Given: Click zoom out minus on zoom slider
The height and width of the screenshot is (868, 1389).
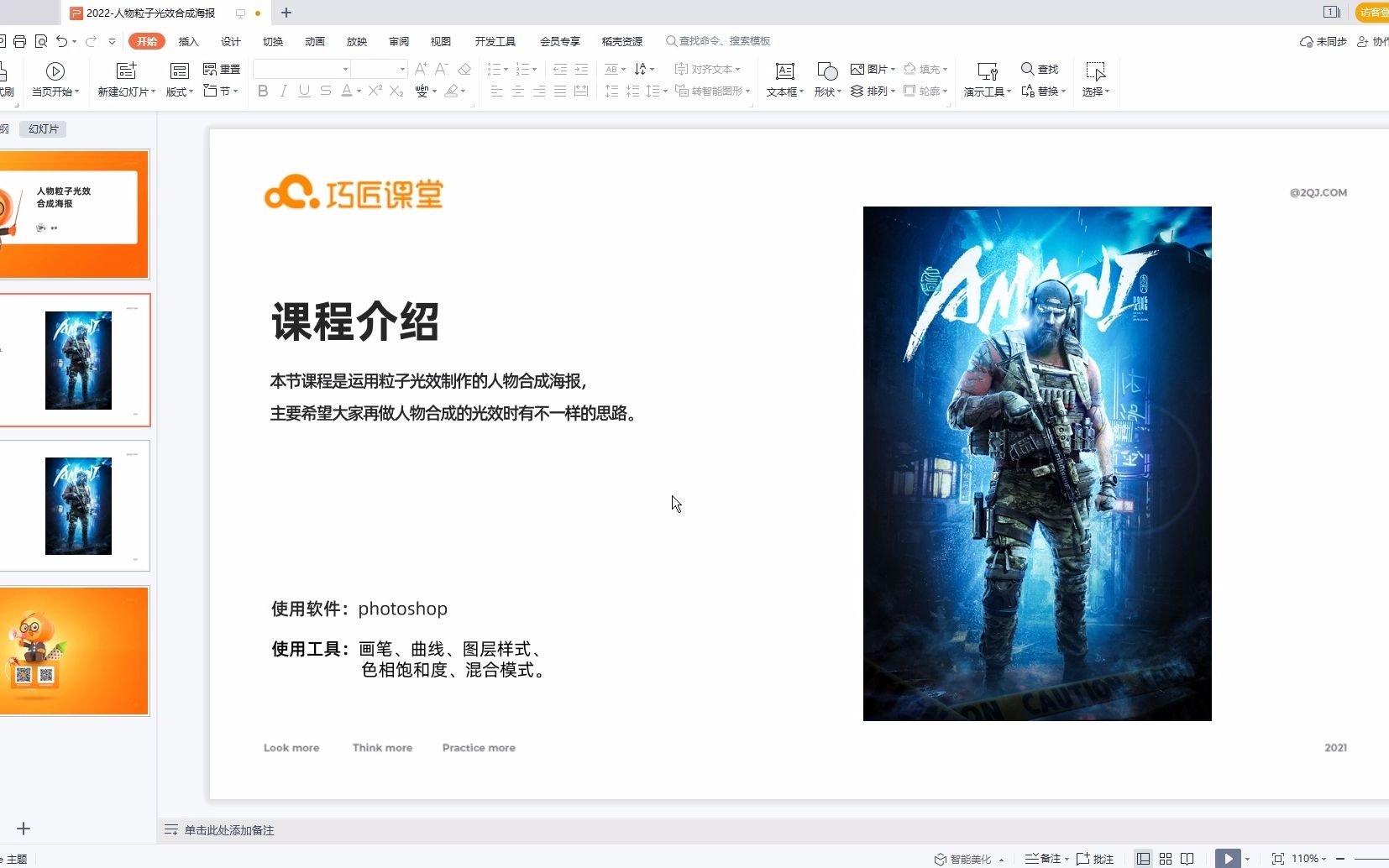Looking at the screenshot, I should pyautogui.click(x=1340, y=859).
